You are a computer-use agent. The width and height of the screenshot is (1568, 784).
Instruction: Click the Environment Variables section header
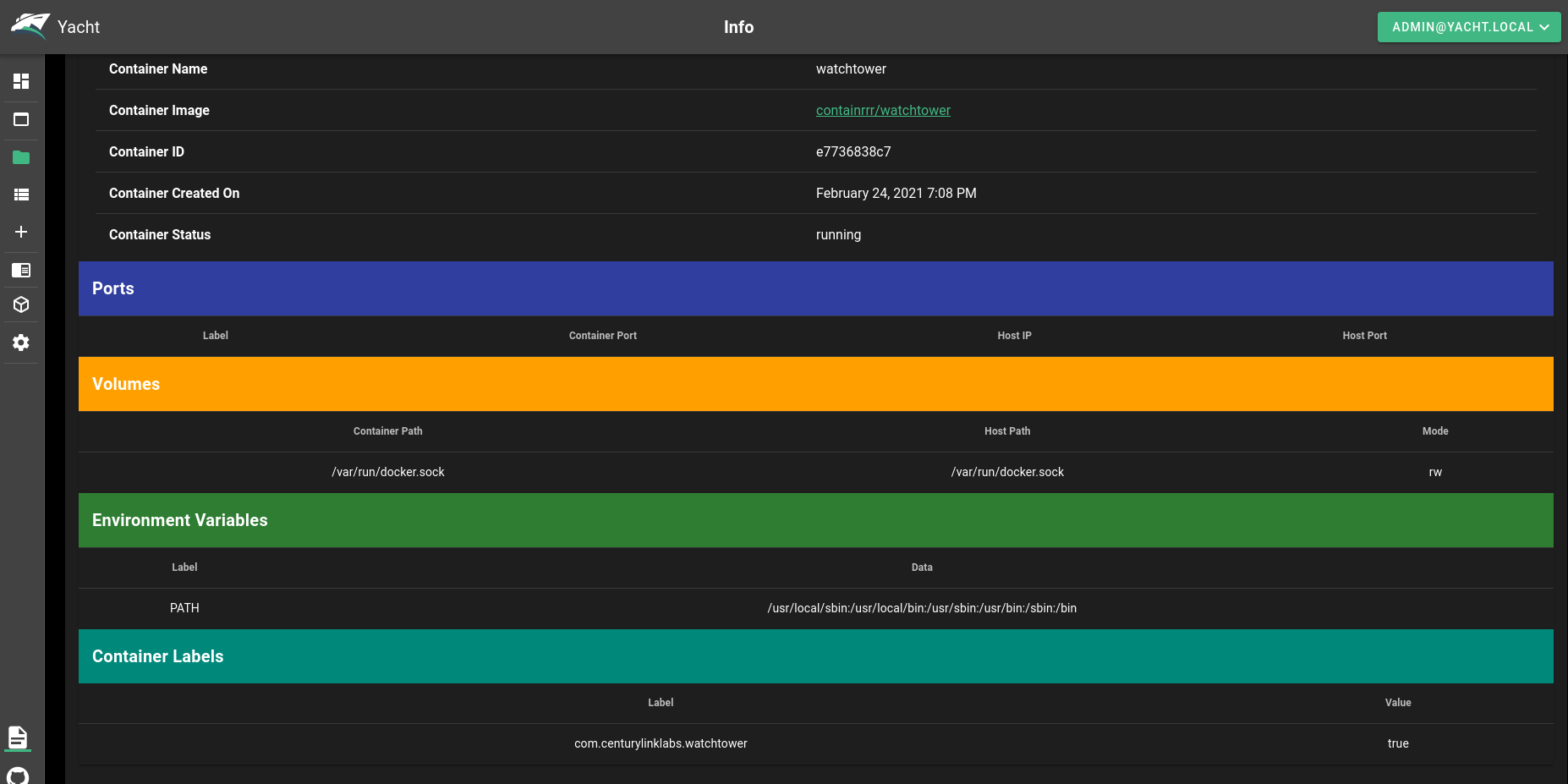click(816, 520)
